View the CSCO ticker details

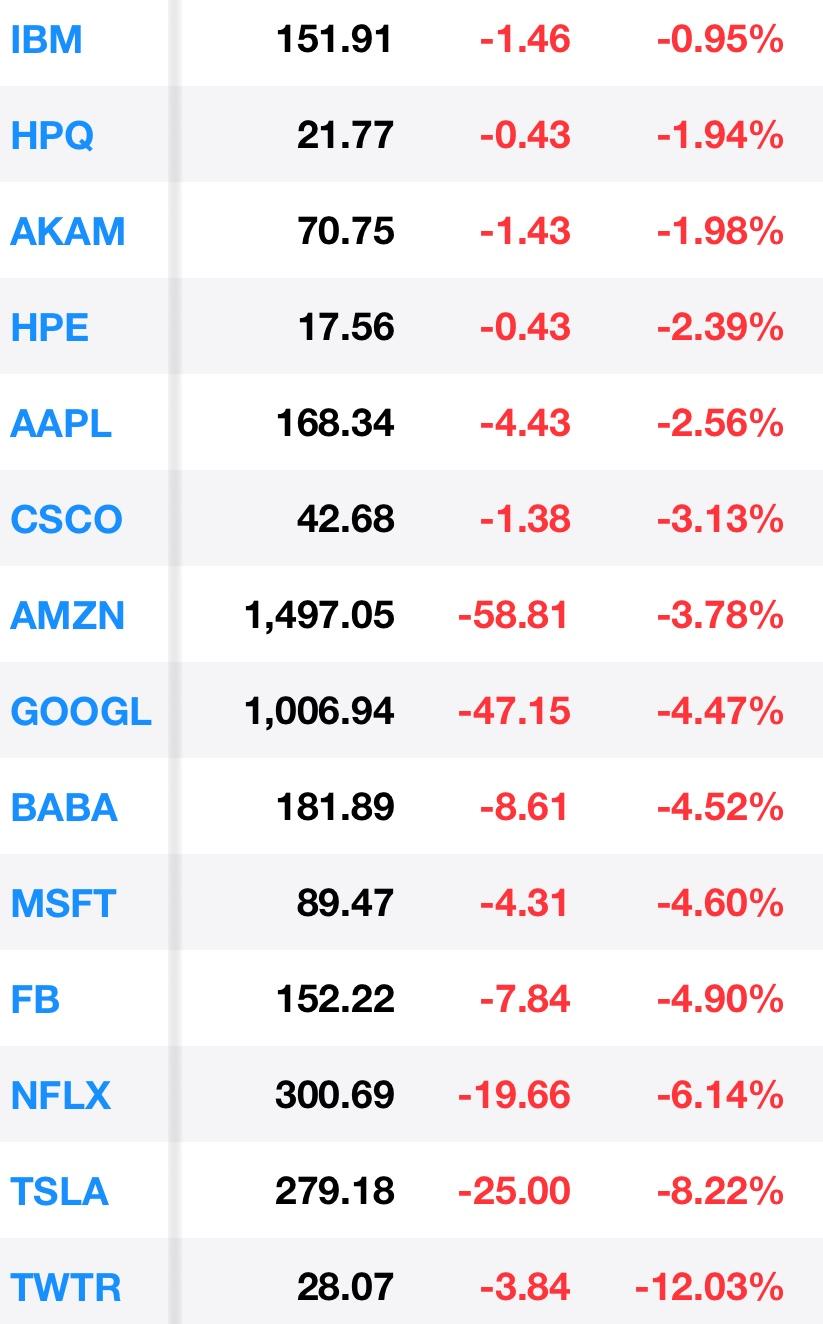pyautogui.click(x=66, y=520)
